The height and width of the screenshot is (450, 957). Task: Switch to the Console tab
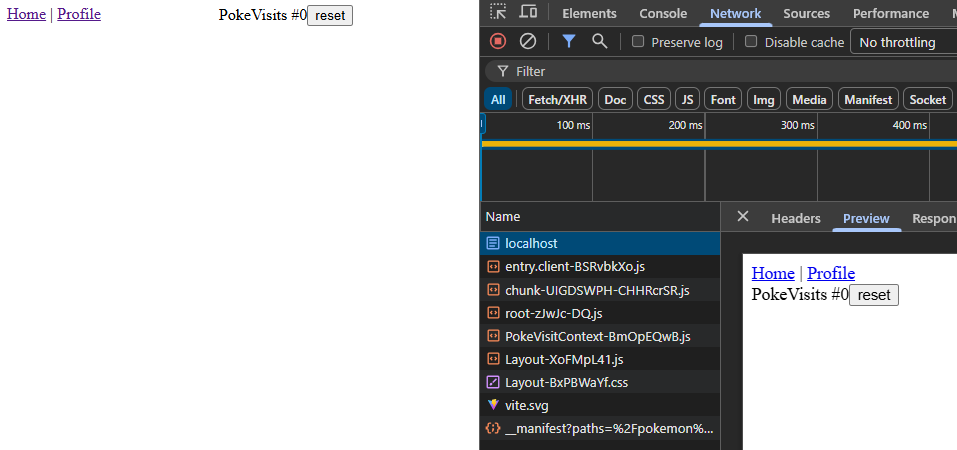663,13
